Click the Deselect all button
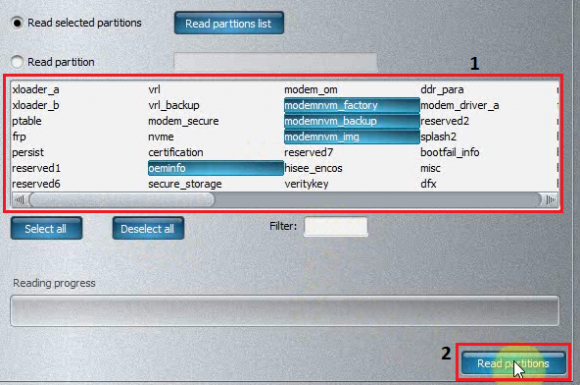Screen dimensions: 580x385 148,229
